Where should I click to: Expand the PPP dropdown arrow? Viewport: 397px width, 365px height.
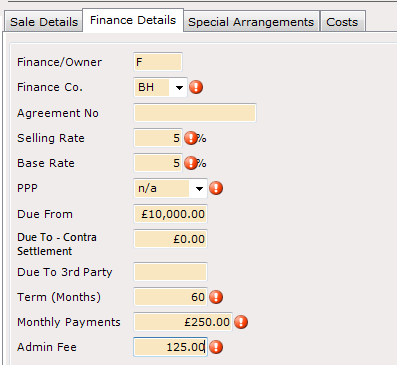[199, 189]
